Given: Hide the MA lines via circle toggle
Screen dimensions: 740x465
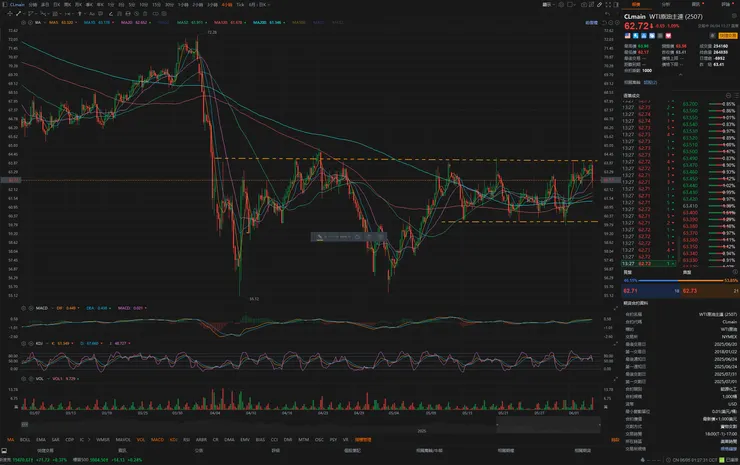Looking at the screenshot, I should 30,22.
